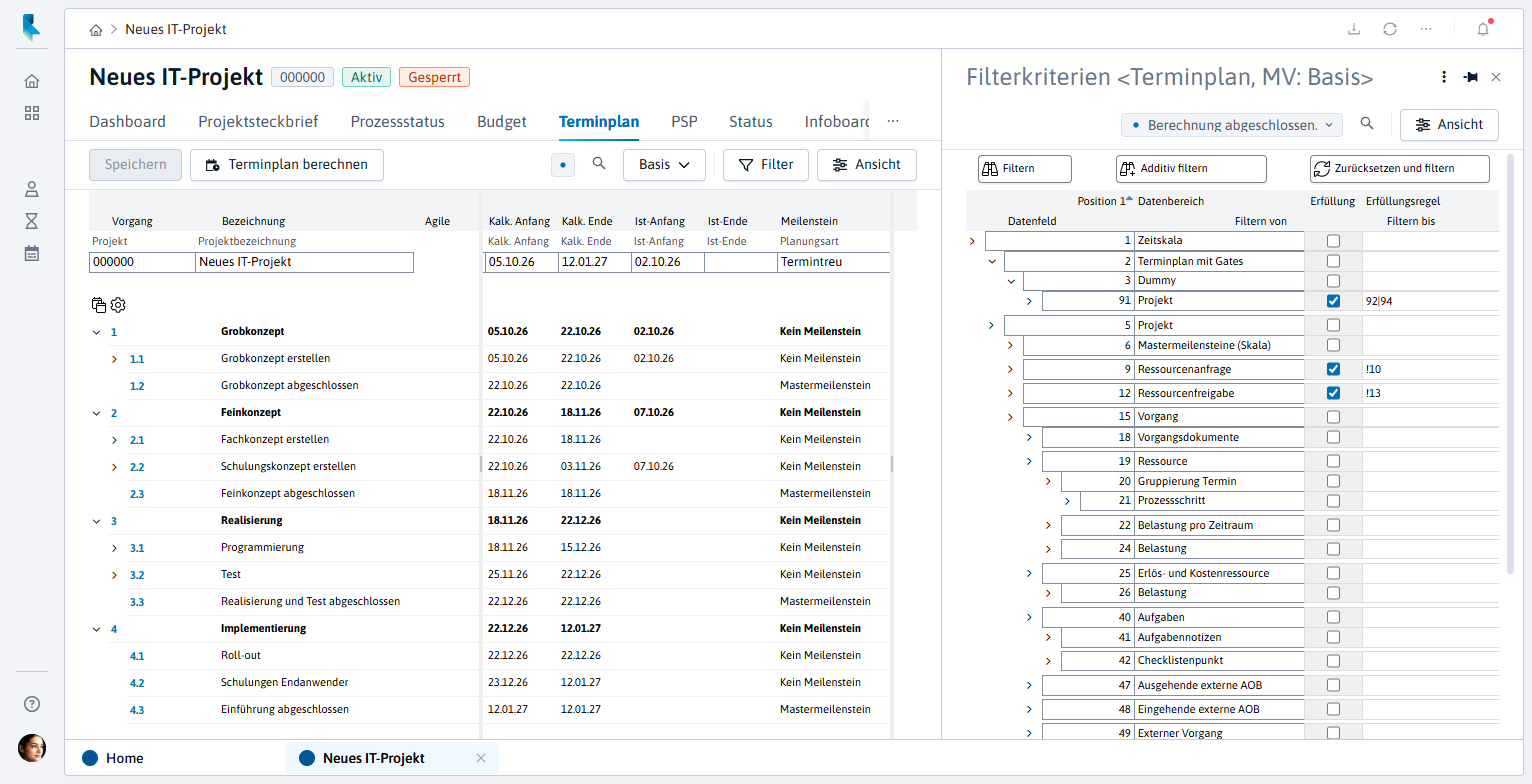Open Berechnung abgeschlossen dropdown
Viewport: 1532px width, 784px height.
1231,125
